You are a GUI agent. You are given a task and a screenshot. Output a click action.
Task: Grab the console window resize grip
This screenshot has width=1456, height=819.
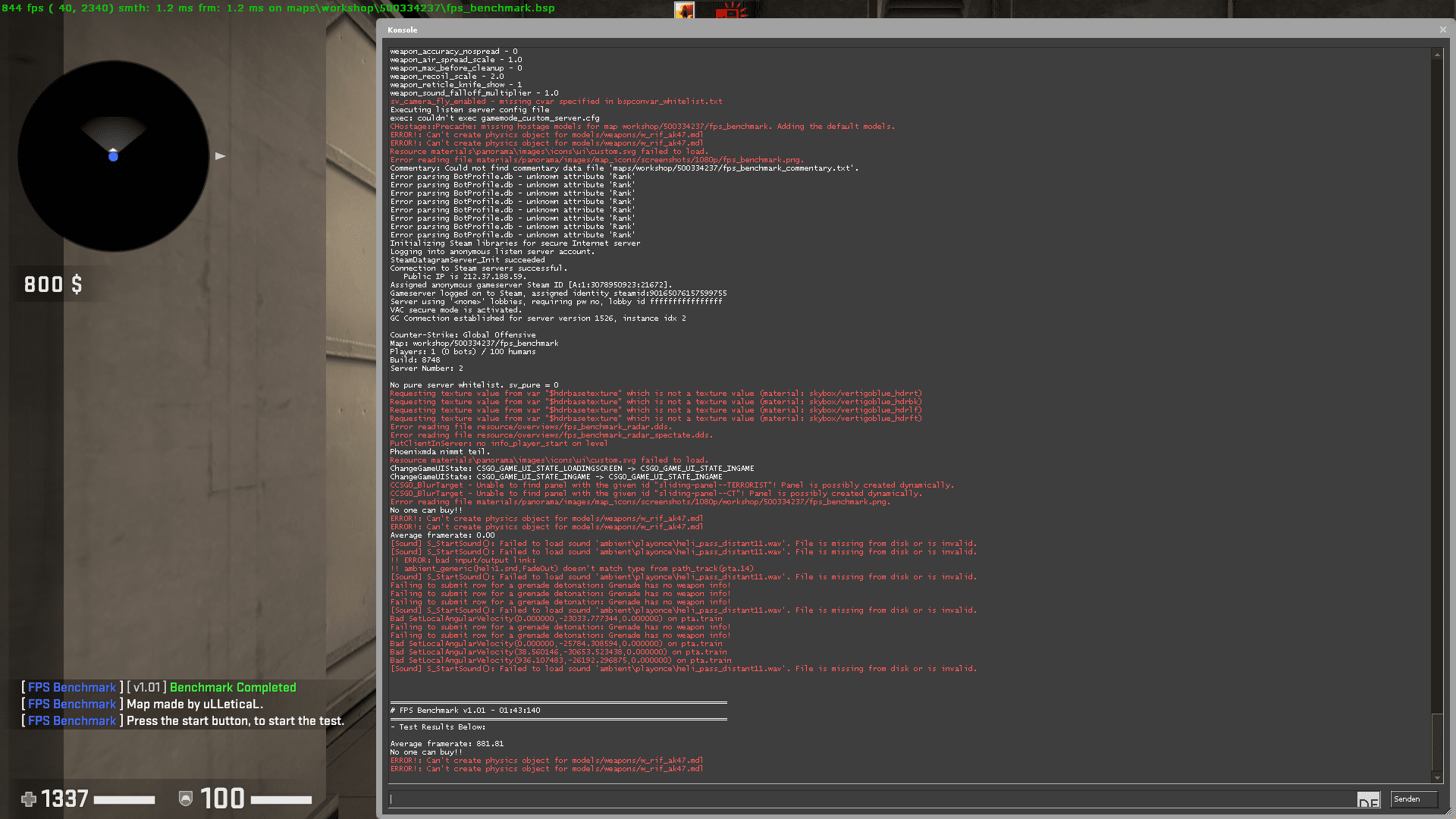(x=1449, y=813)
